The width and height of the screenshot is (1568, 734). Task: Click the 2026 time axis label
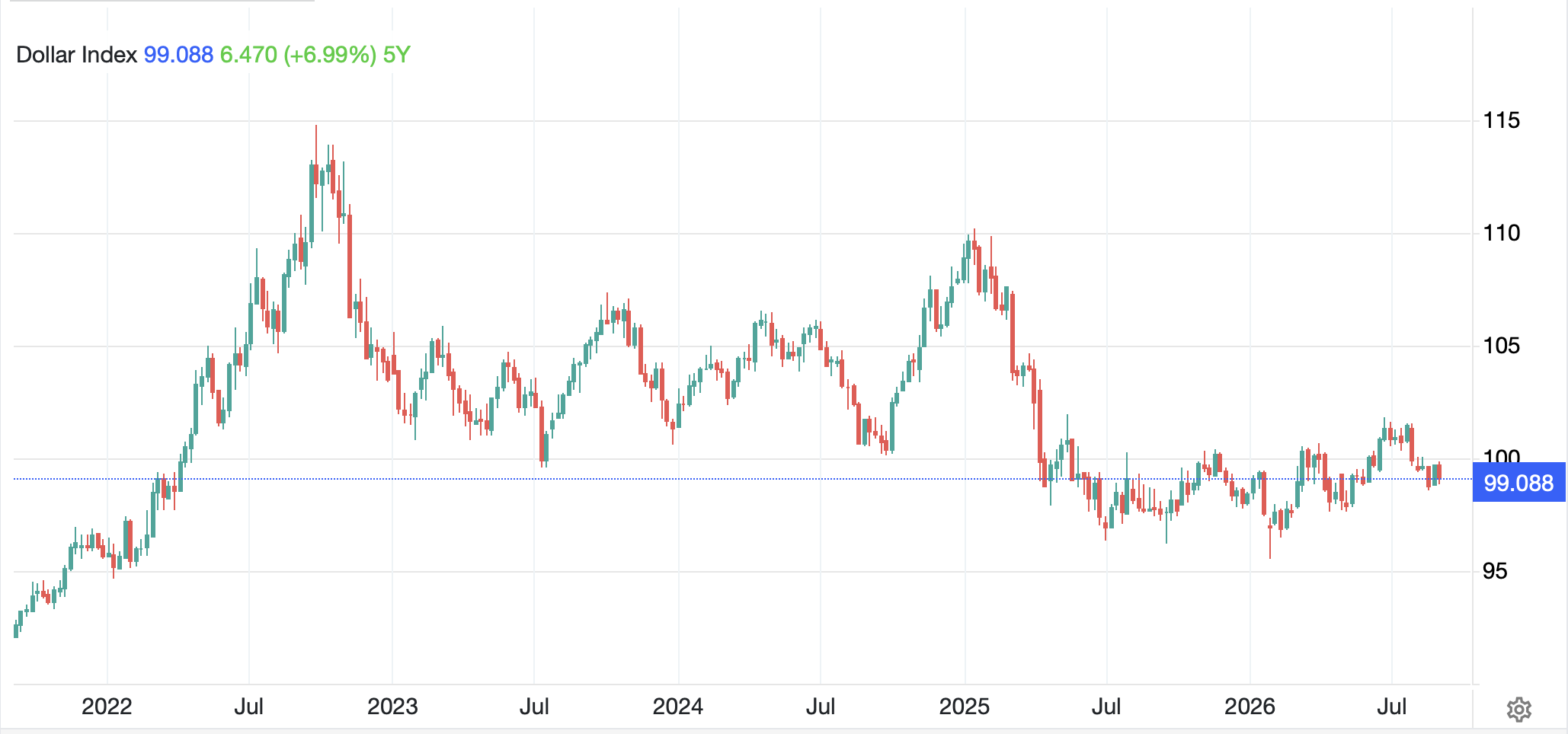1250,707
